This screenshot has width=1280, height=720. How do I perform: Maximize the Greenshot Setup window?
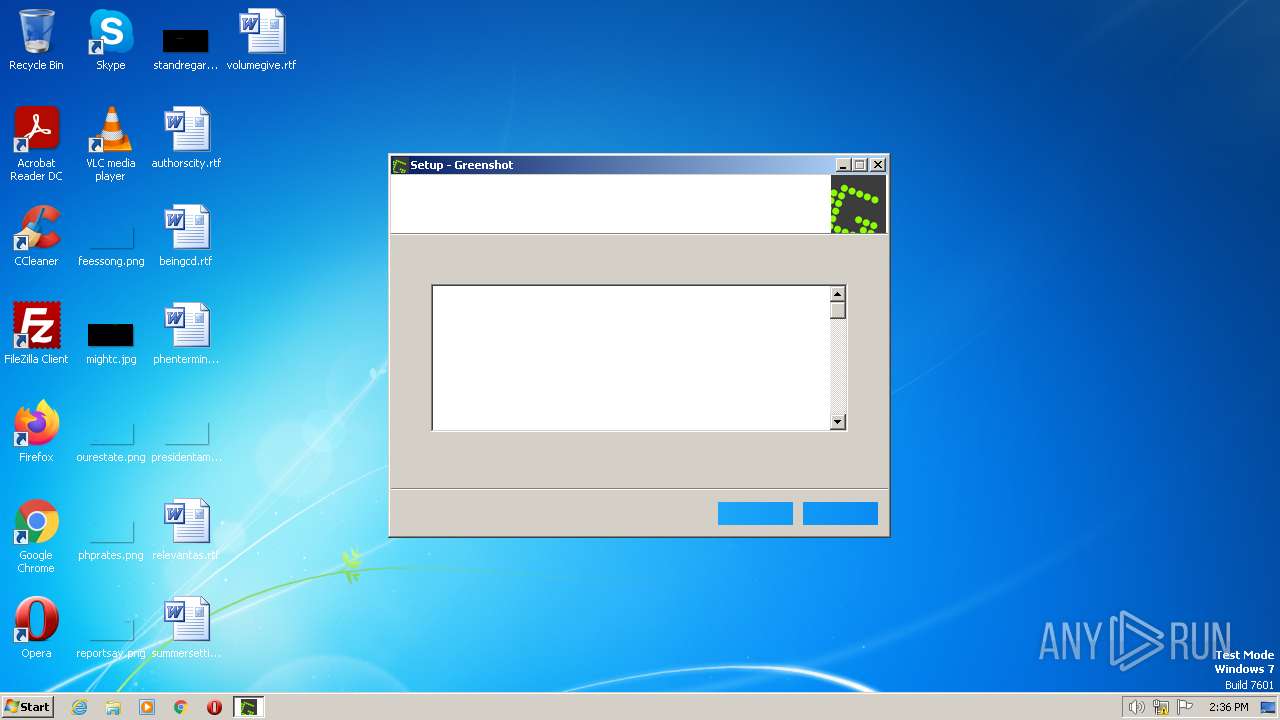coord(860,165)
